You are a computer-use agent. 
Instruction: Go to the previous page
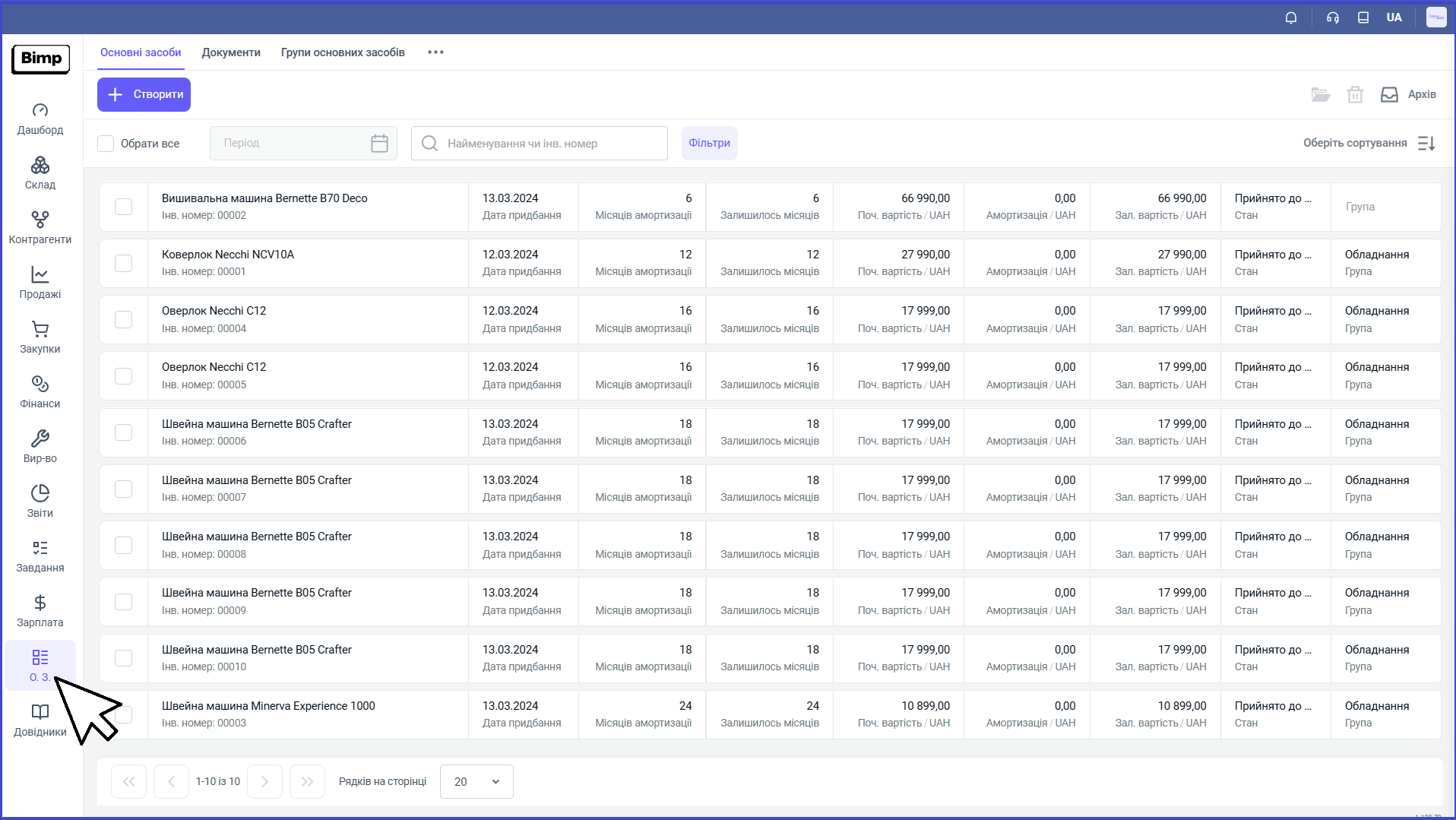171,781
